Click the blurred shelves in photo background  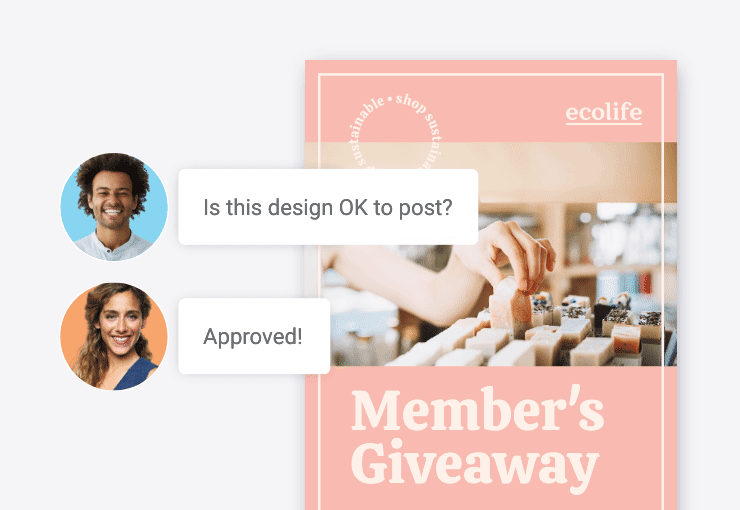click(x=614, y=245)
